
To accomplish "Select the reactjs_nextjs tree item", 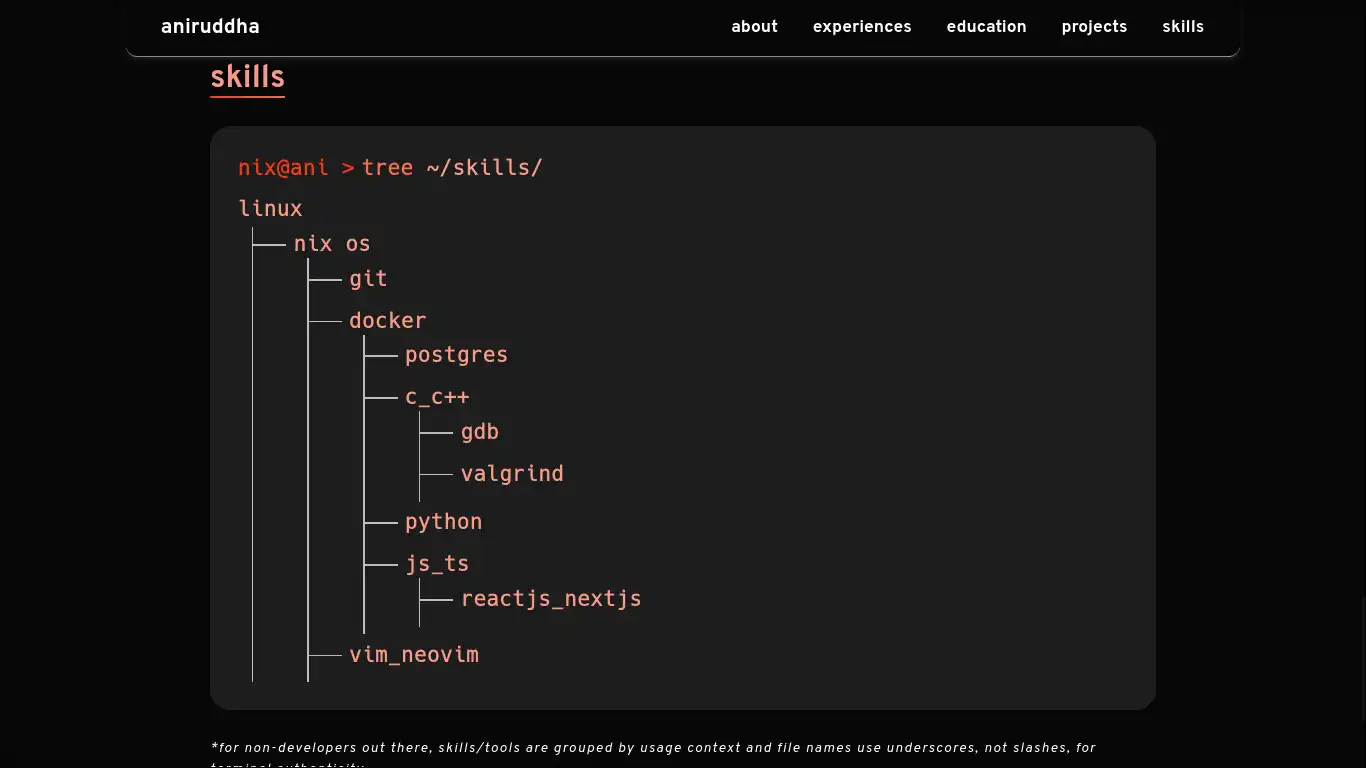I will click(551, 599).
